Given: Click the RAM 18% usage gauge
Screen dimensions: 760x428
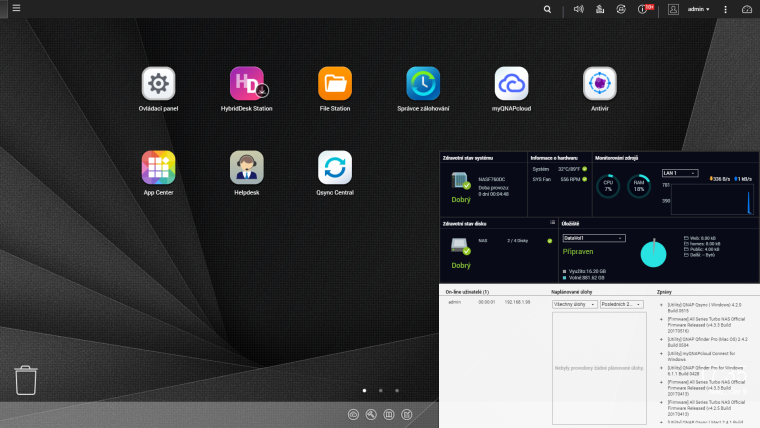Looking at the screenshot, I should pyautogui.click(x=639, y=186).
